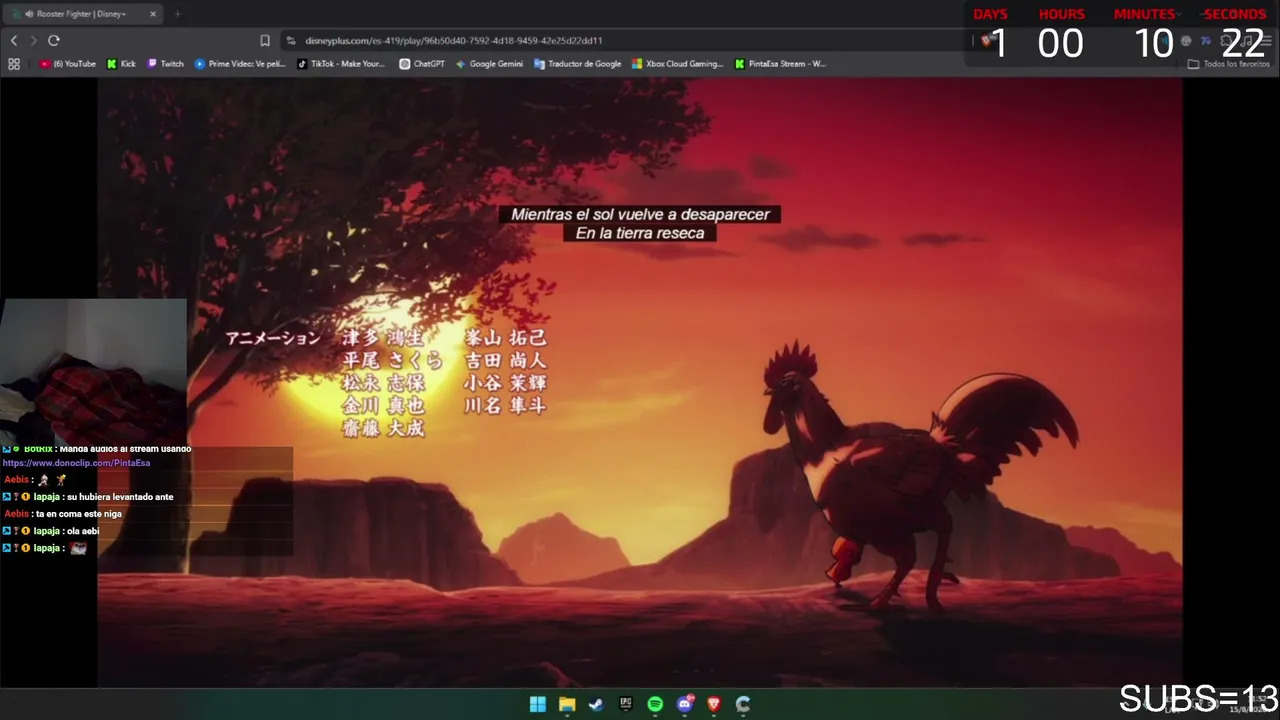1280x720 pixels.
Task: Click chat message "su hubiera levantado ante"
Action: pos(120,497)
